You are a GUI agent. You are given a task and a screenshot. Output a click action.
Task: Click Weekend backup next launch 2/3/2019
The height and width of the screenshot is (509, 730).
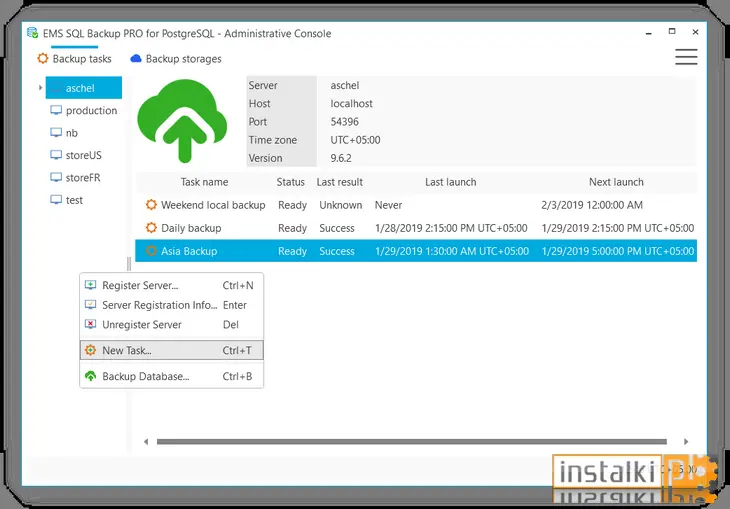[592, 205]
